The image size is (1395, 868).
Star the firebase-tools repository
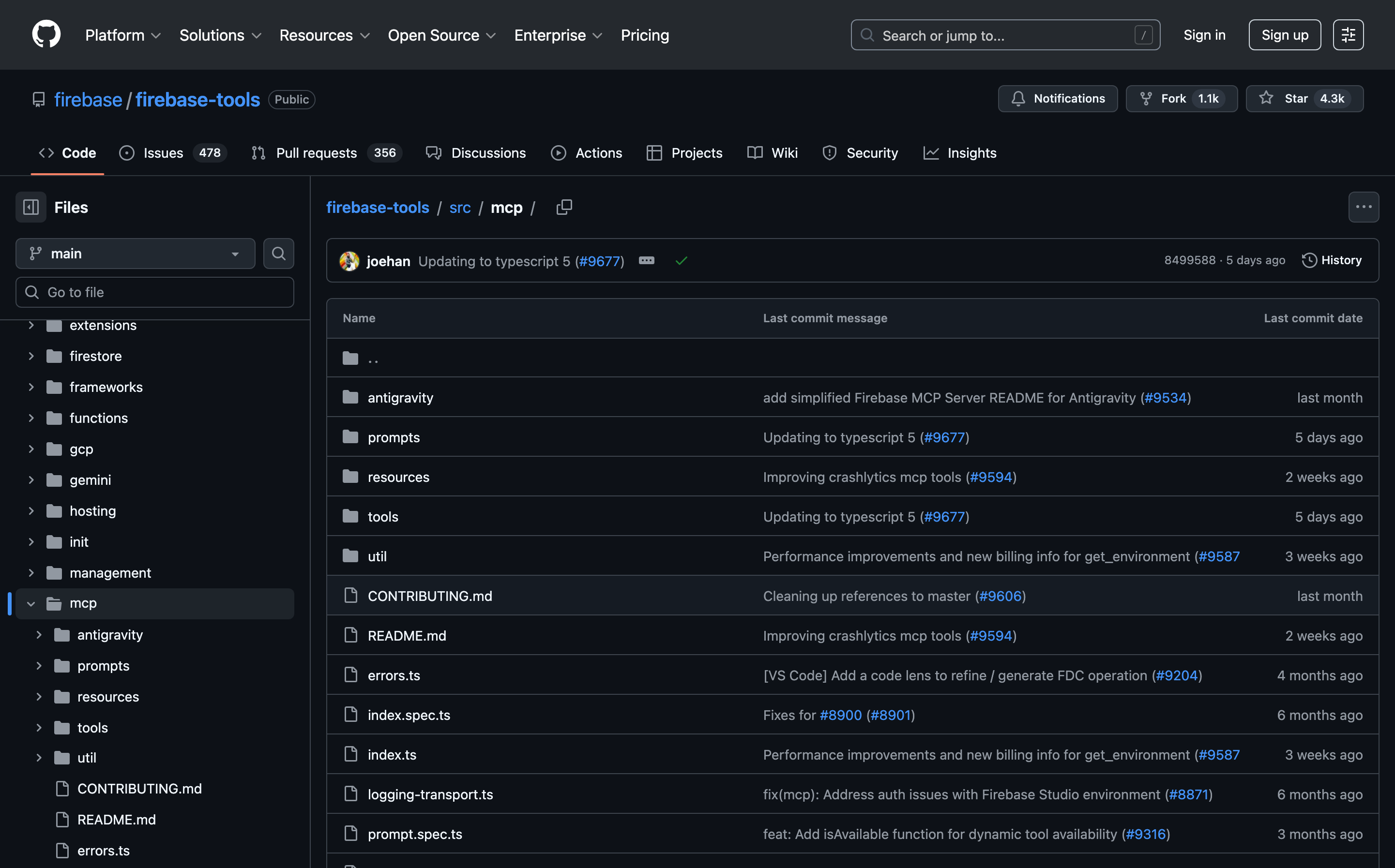point(1304,99)
